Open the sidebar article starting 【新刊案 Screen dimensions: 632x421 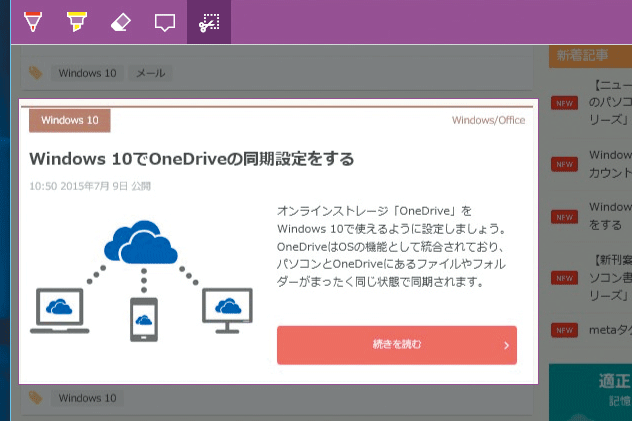610,278
